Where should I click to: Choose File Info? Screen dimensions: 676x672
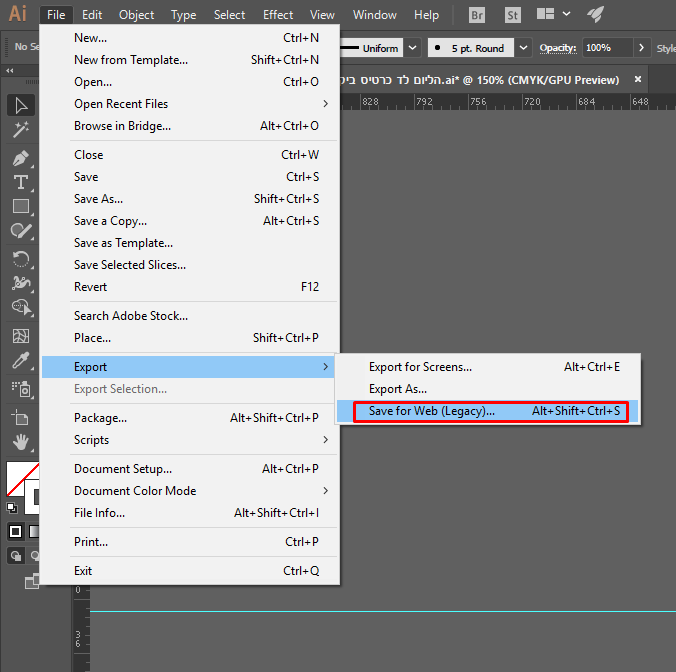189,513
